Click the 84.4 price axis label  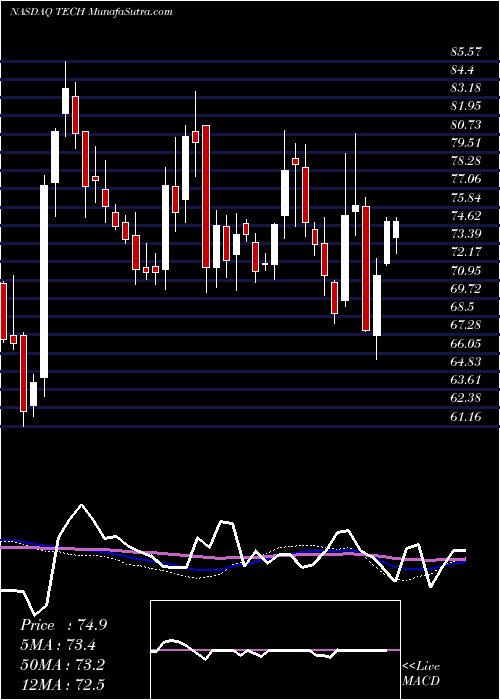pyautogui.click(x=463, y=70)
